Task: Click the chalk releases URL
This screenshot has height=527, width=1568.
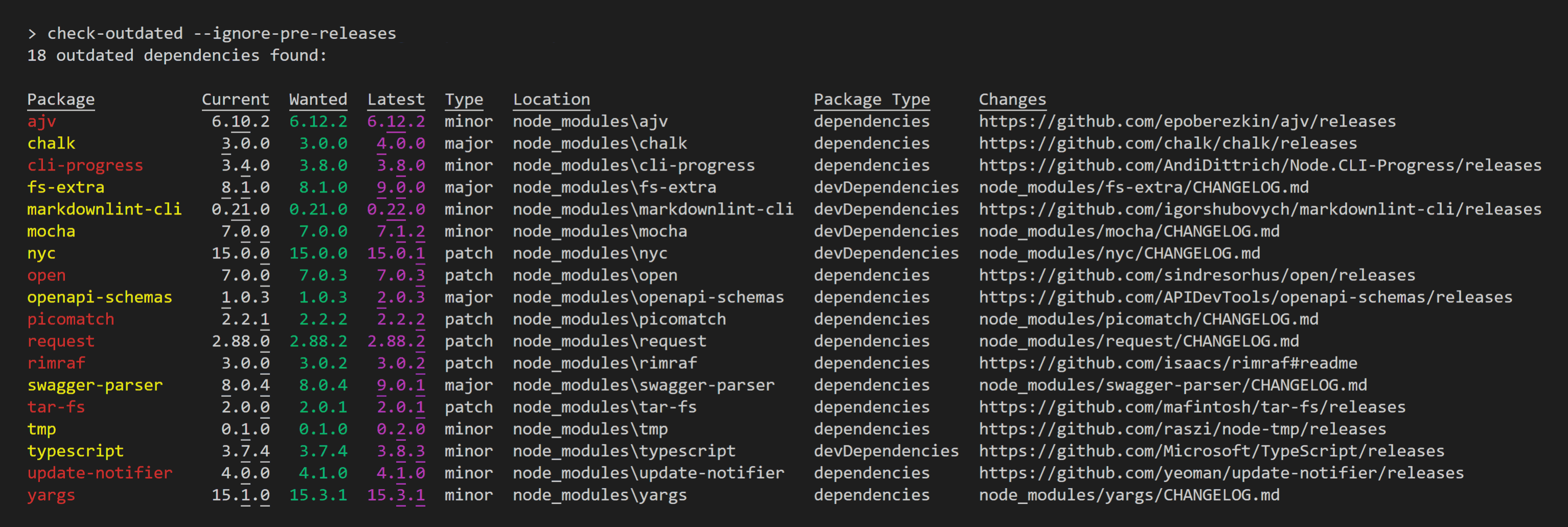Action: point(1167,143)
